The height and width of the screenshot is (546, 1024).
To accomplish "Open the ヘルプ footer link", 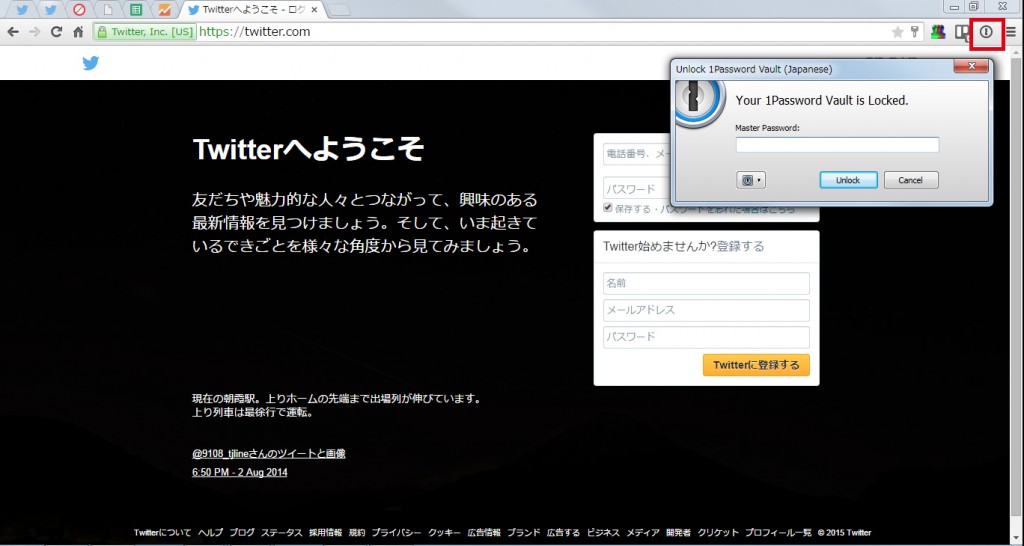I will 210,533.
